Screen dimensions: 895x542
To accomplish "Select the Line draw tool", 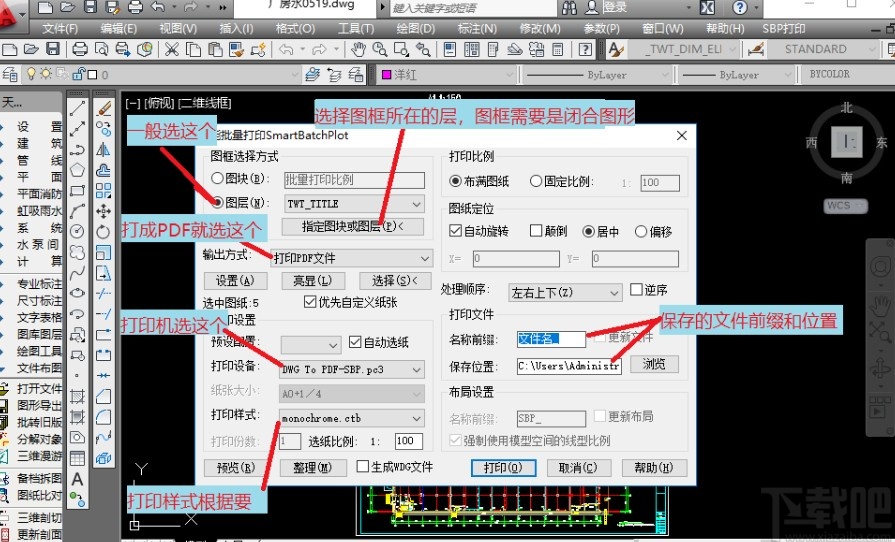I will 78,108.
